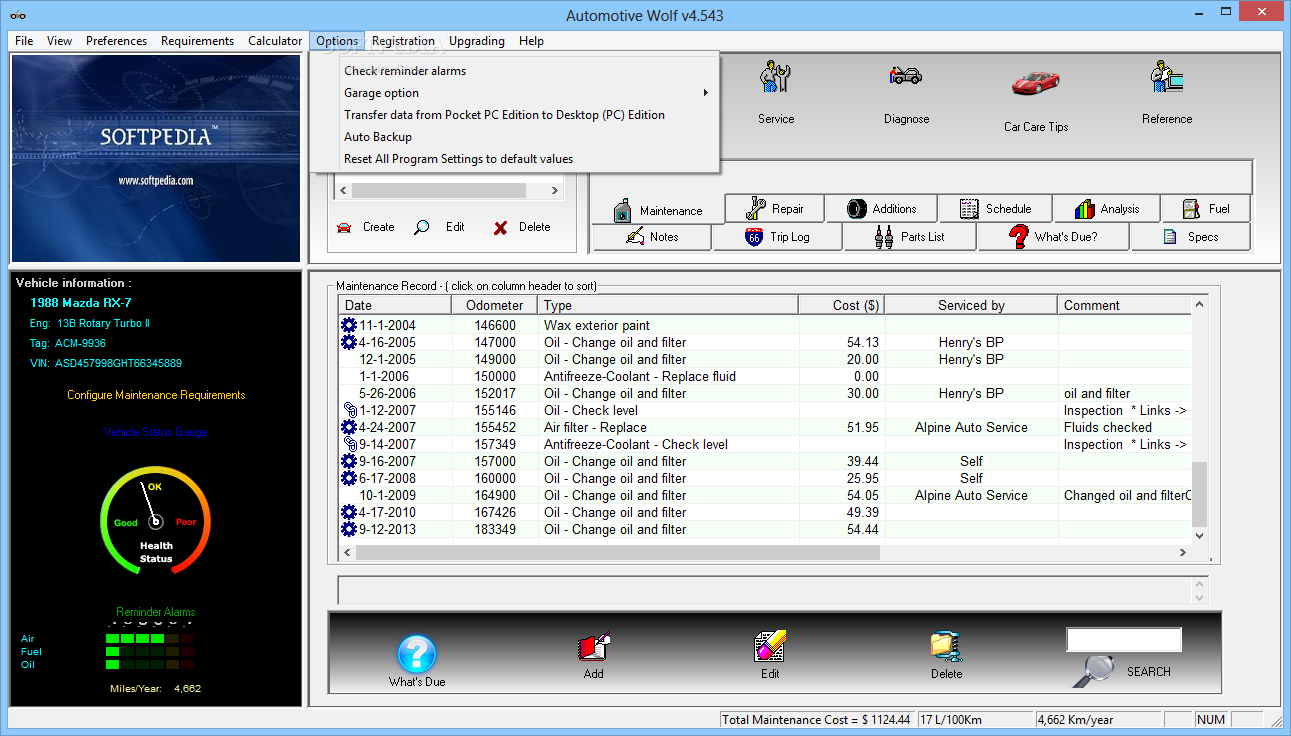Sort records by Serviced by column header
Screen dimensions: 1291x736
(971, 305)
